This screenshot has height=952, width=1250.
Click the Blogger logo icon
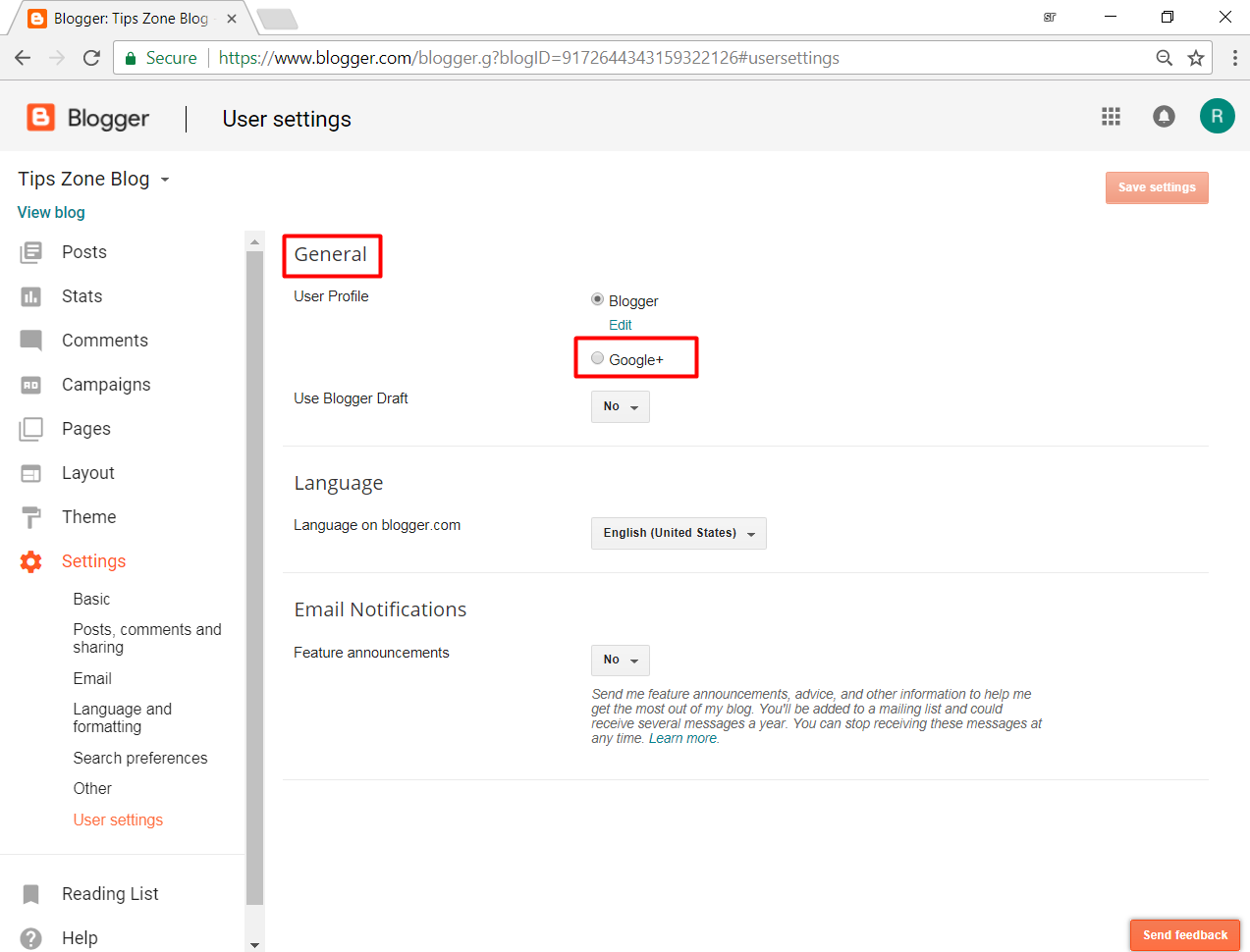click(40, 118)
